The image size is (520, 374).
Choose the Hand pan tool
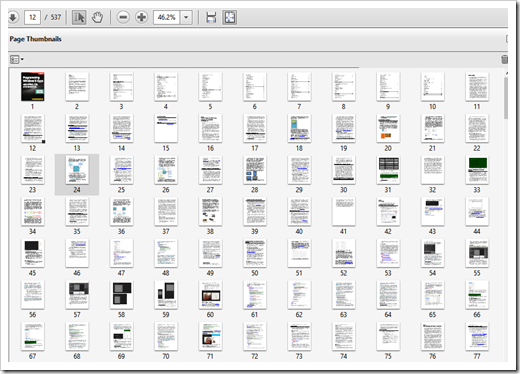[97, 17]
